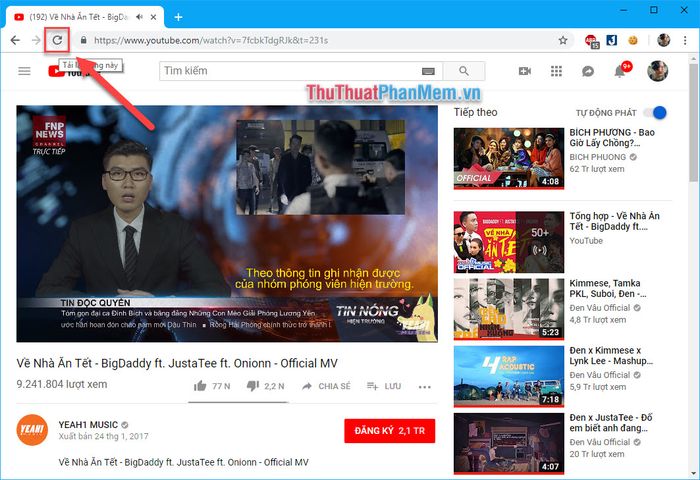700x480 pixels.
Task: Open the YouTube messages share icon
Action: (x=588, y=71)
